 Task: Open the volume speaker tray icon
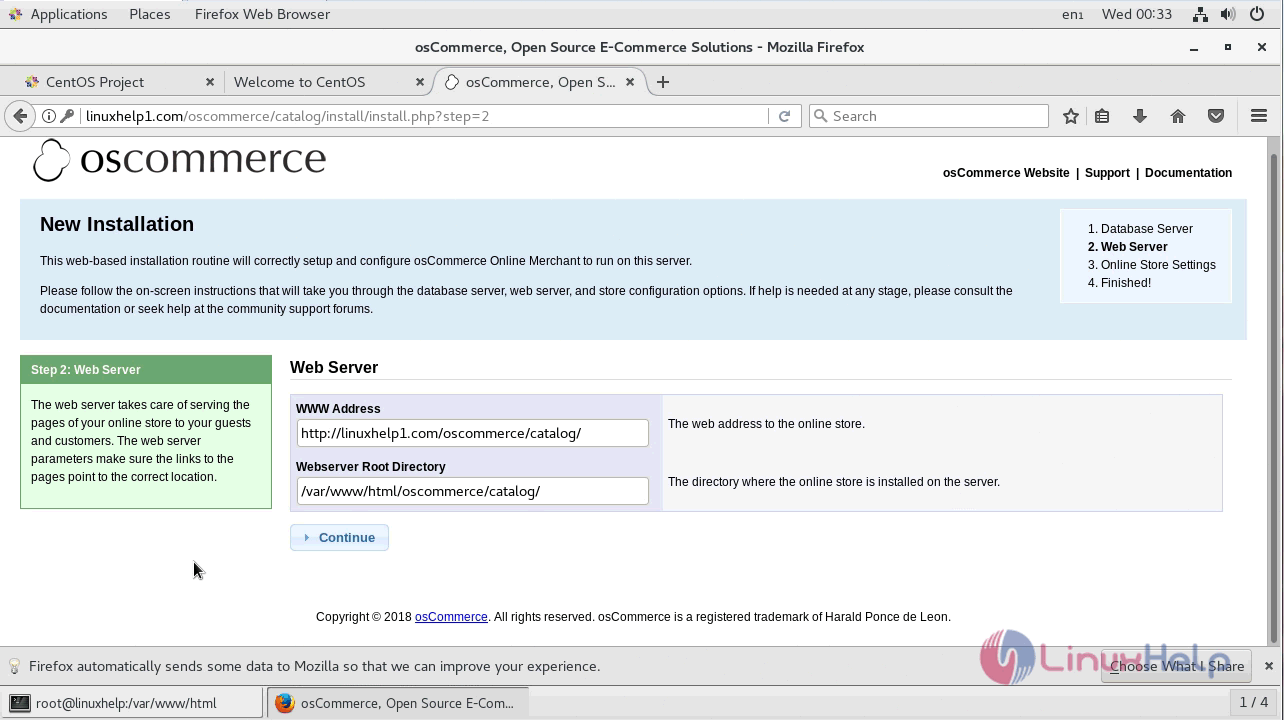tap(1229, 14)
